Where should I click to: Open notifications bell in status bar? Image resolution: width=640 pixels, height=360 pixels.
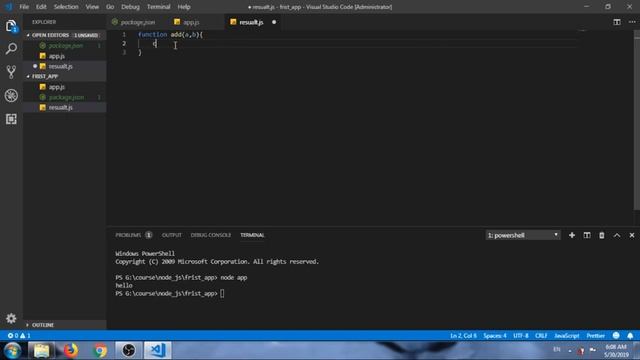click(630, 336)
